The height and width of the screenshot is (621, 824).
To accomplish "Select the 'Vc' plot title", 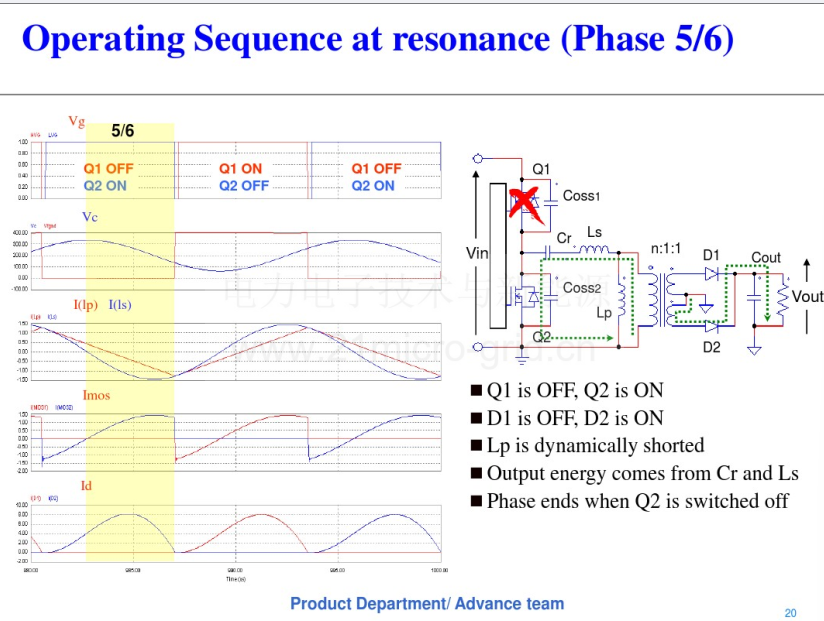I will (90, 216).
